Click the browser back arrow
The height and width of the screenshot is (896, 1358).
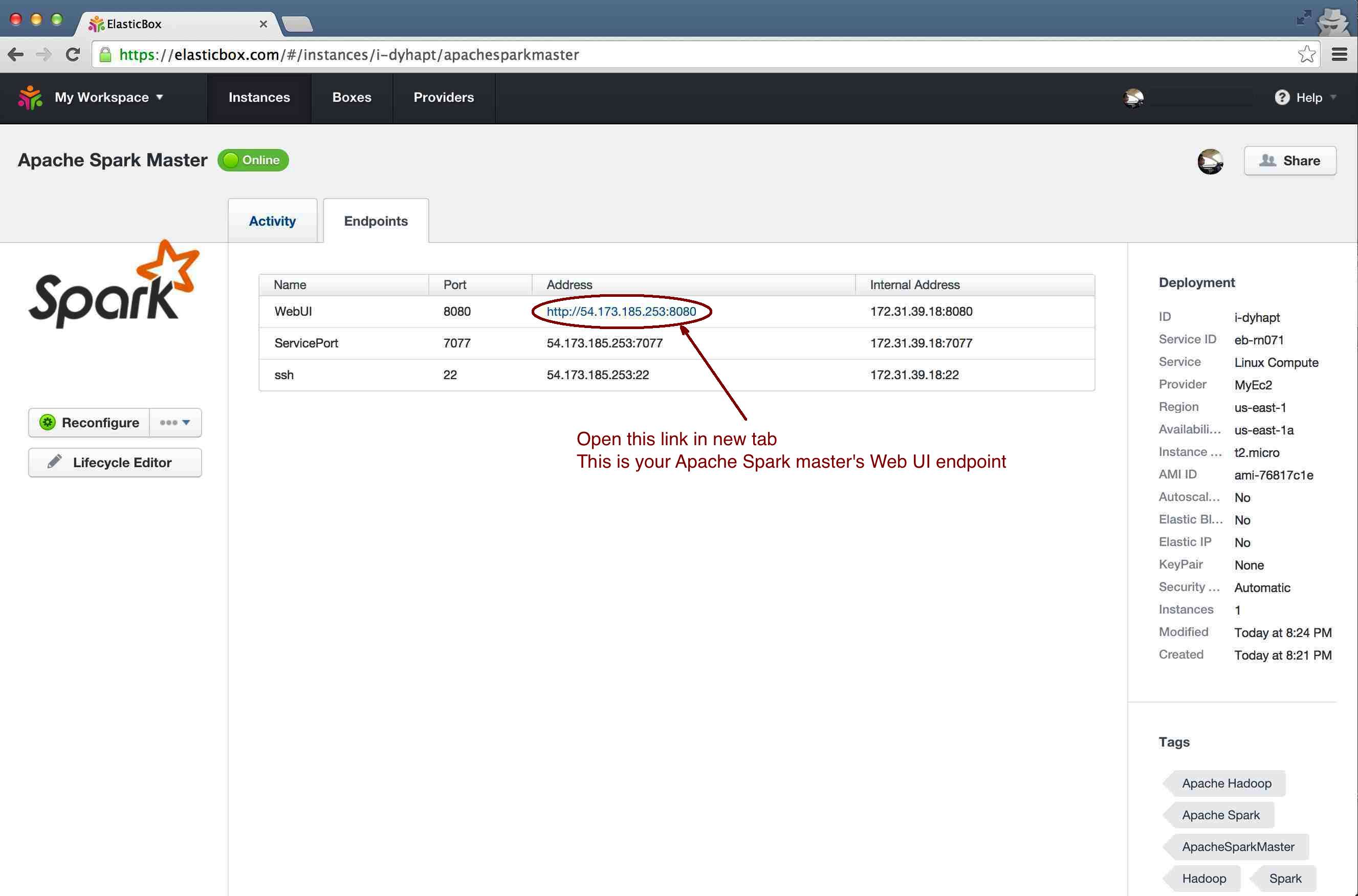tap(15, 54)
